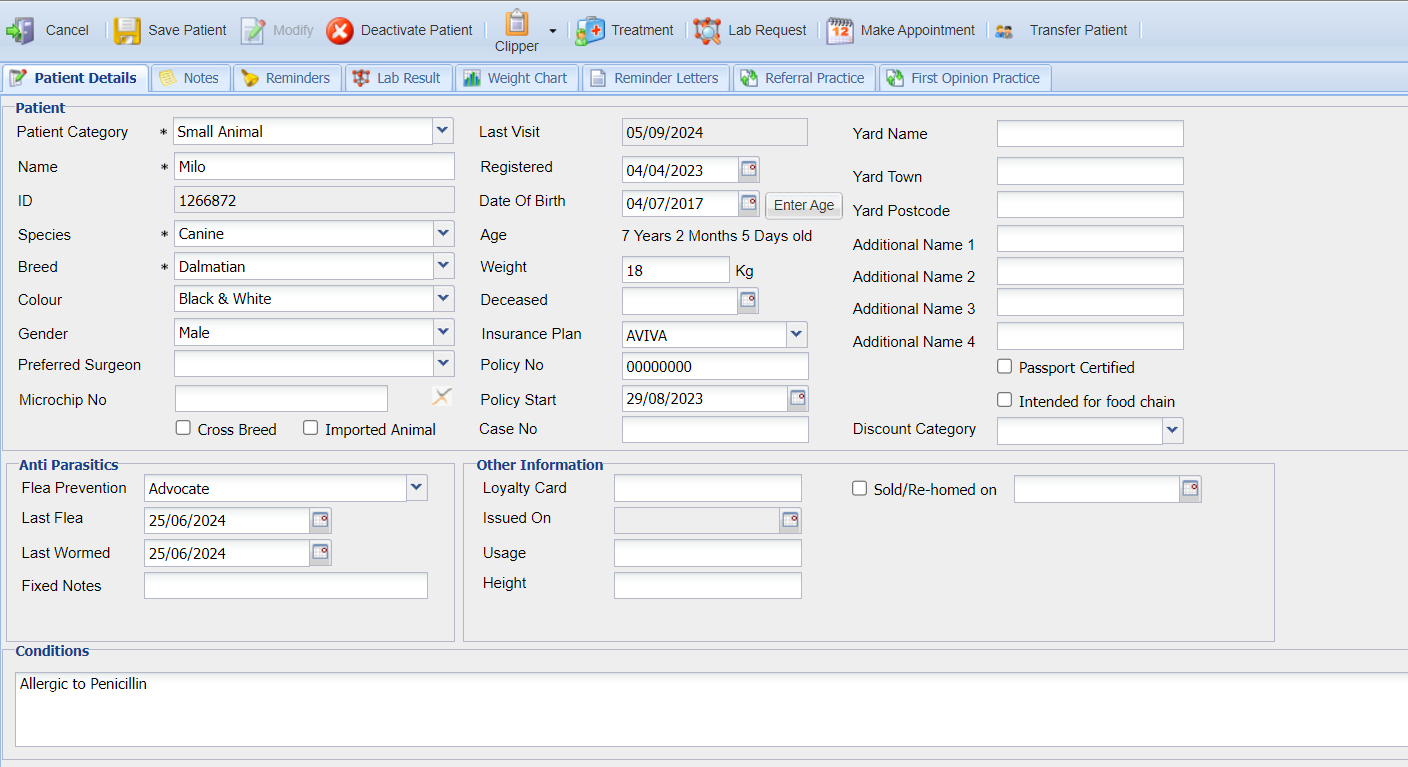1408x767 pixels.
Task: Open calendar picker for Issued On
Action: [790, 520]
